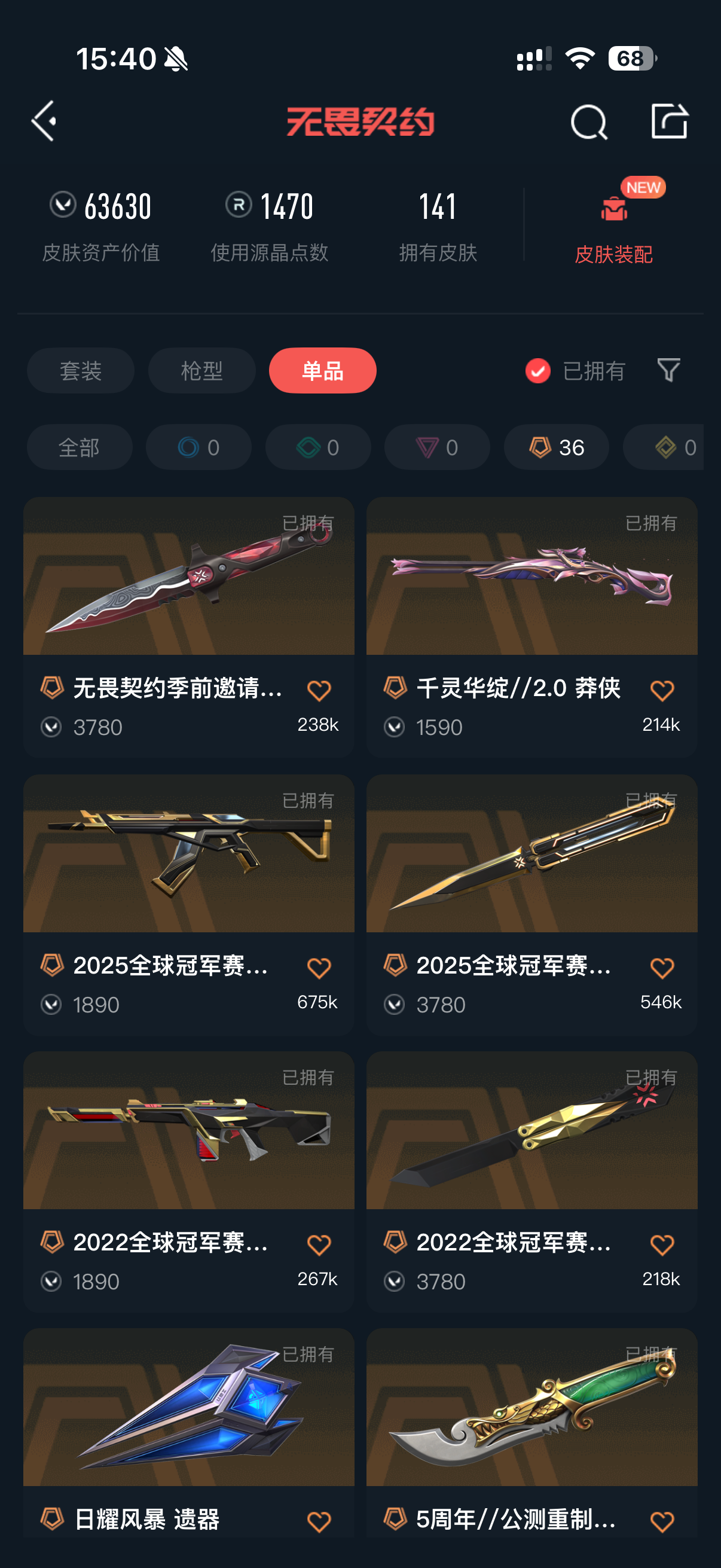Select the 单品 tab

322,371
